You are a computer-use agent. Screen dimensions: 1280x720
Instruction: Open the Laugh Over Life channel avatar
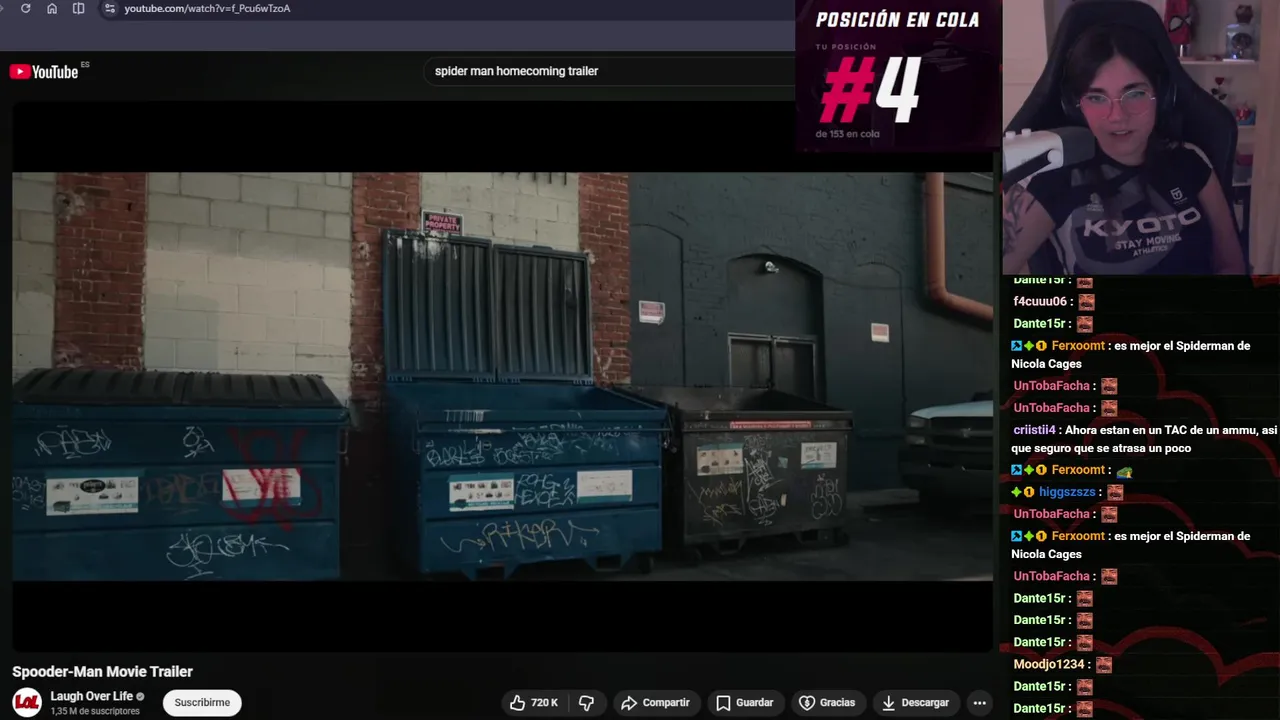tap(27, 702)
